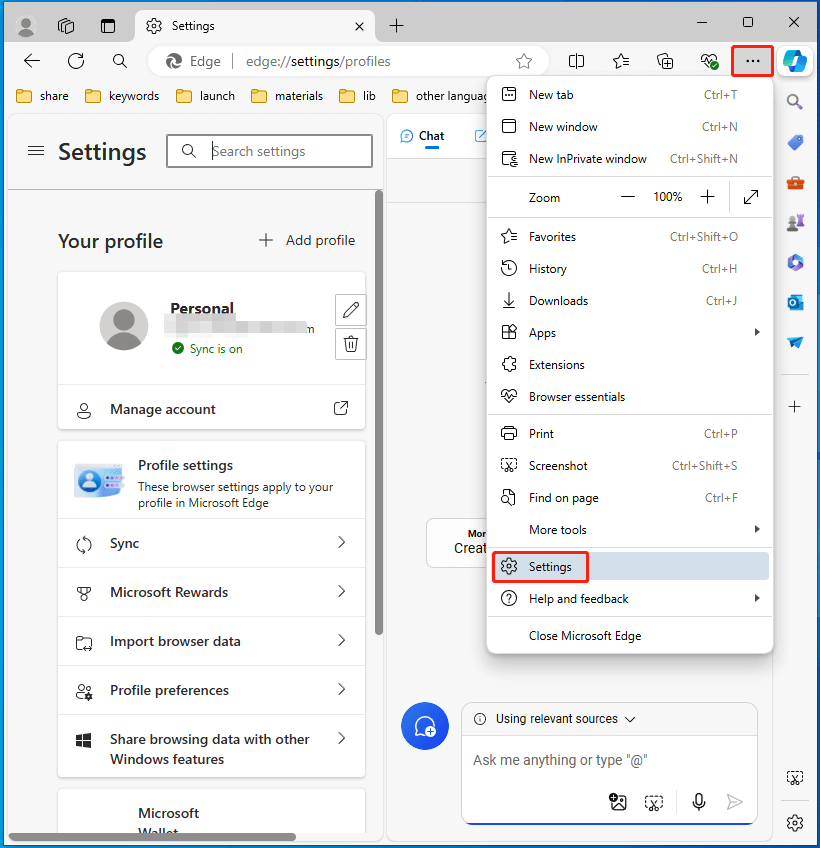Close the Settings tab
Screen dimensions: 820x848
coord(359,26)
